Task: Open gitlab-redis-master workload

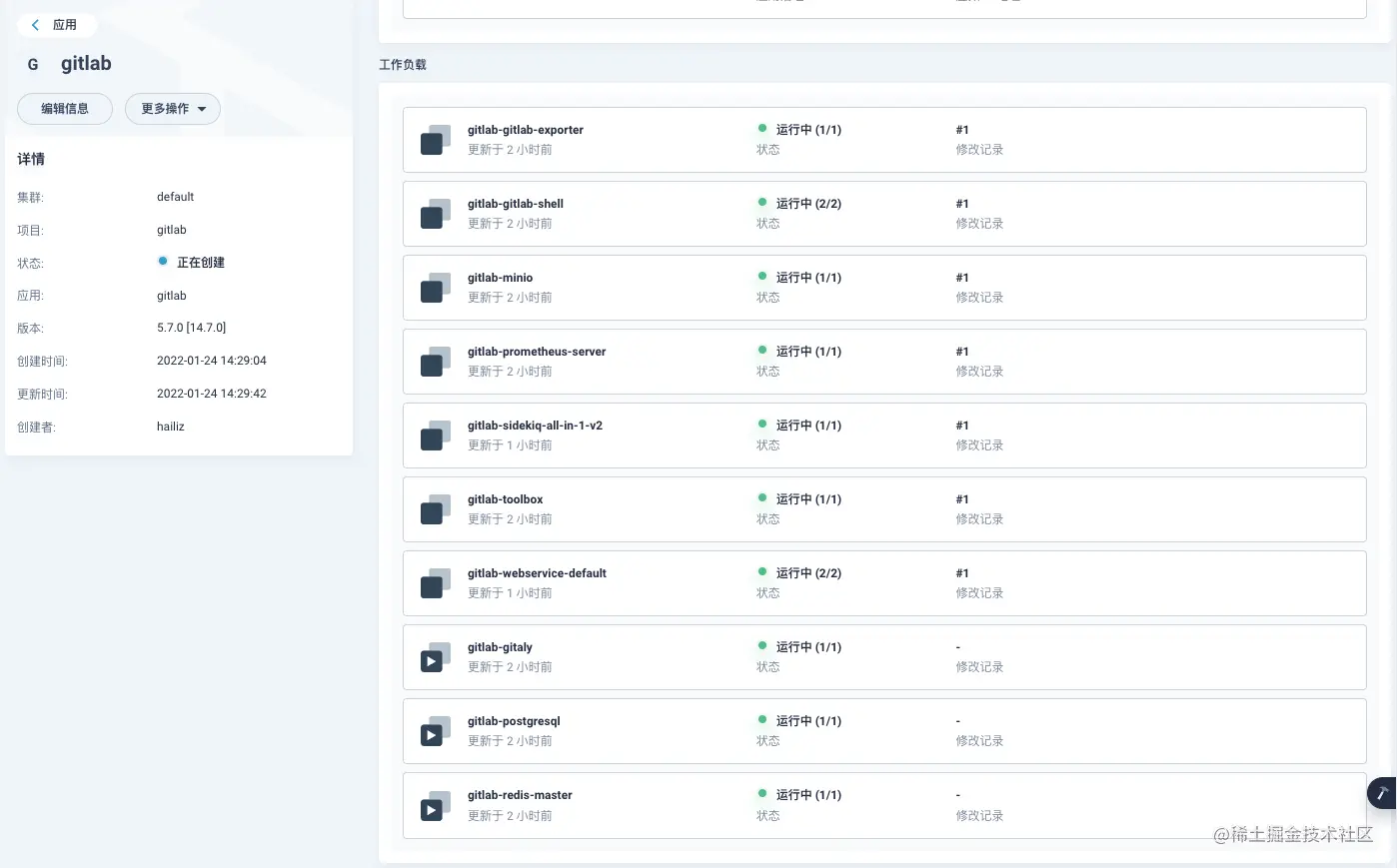Action: [x=520, y=795]
